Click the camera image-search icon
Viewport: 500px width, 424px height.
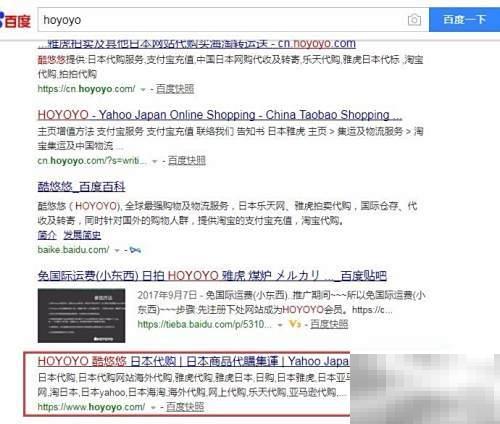(414, 20)
